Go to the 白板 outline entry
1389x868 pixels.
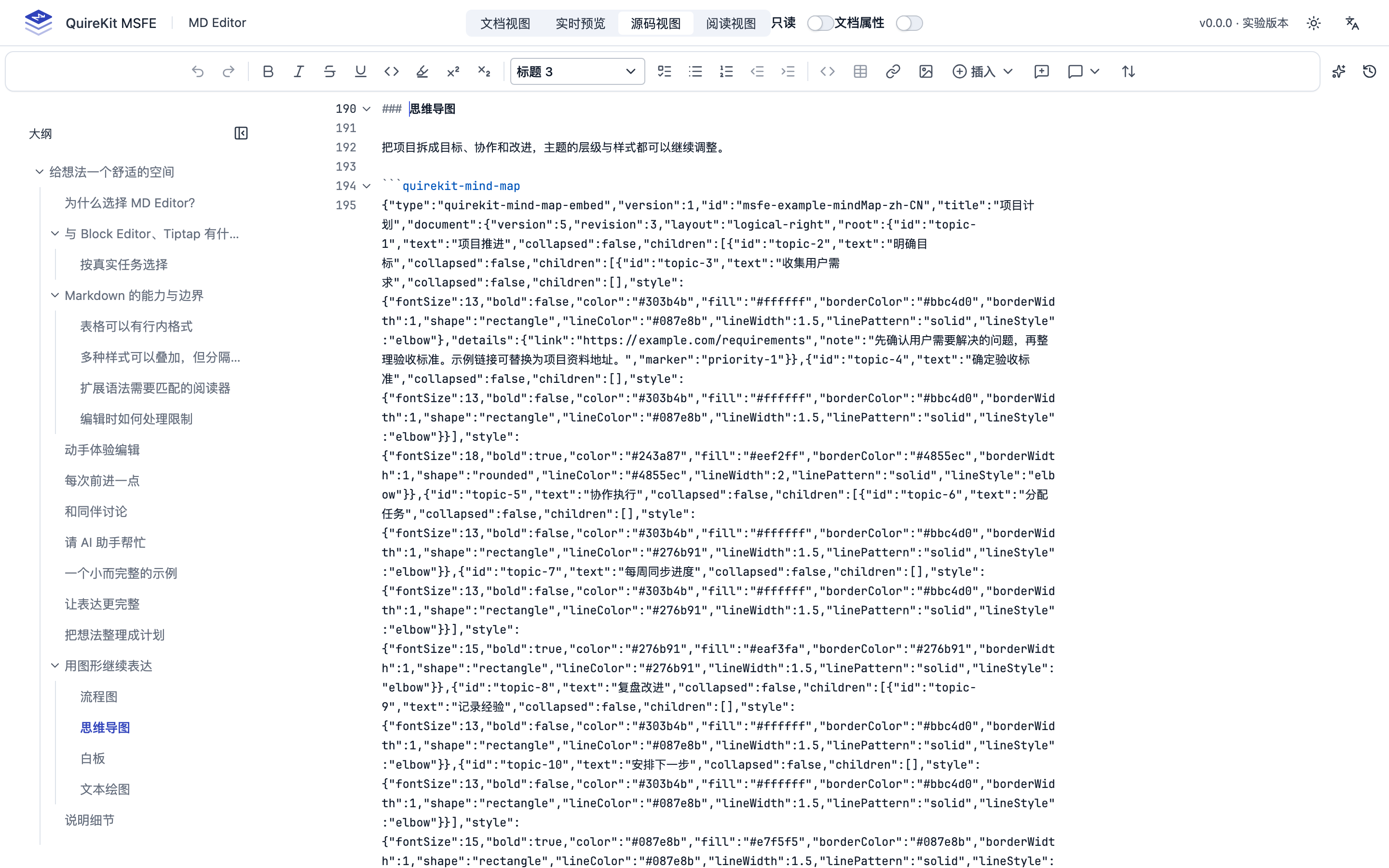coord(93,758)
